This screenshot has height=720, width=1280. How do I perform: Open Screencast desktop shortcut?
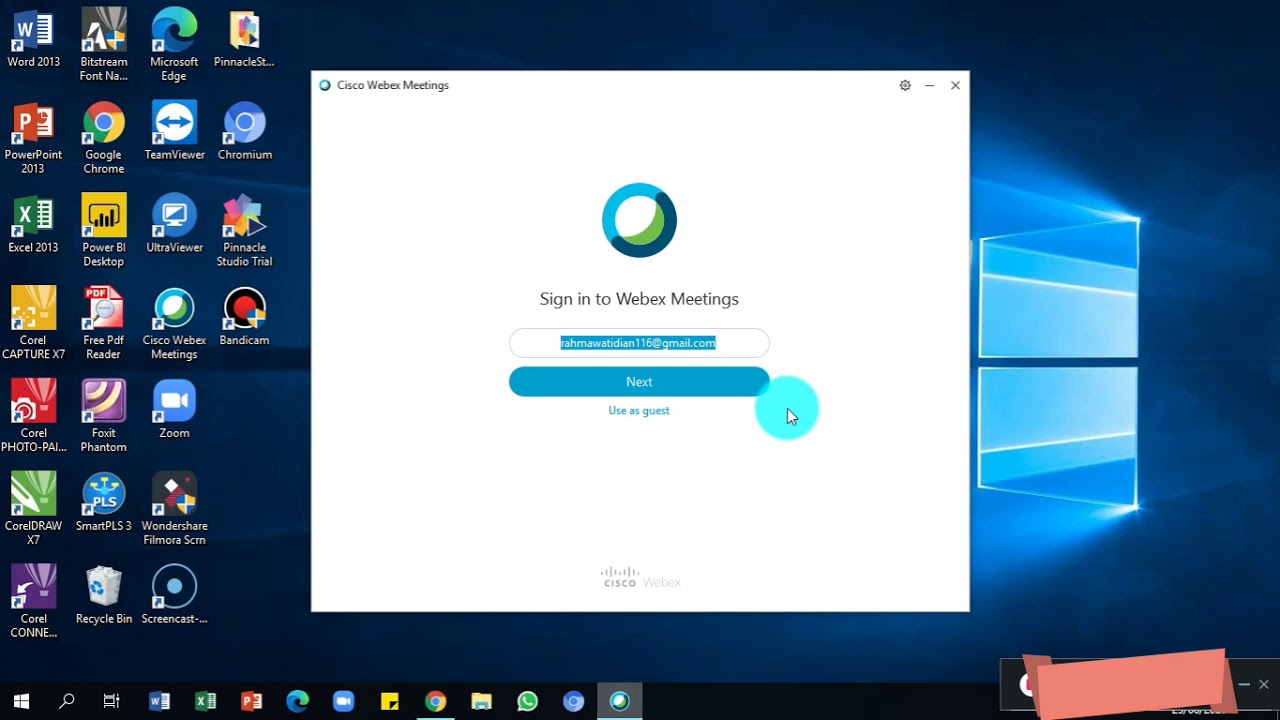(174, 596)
